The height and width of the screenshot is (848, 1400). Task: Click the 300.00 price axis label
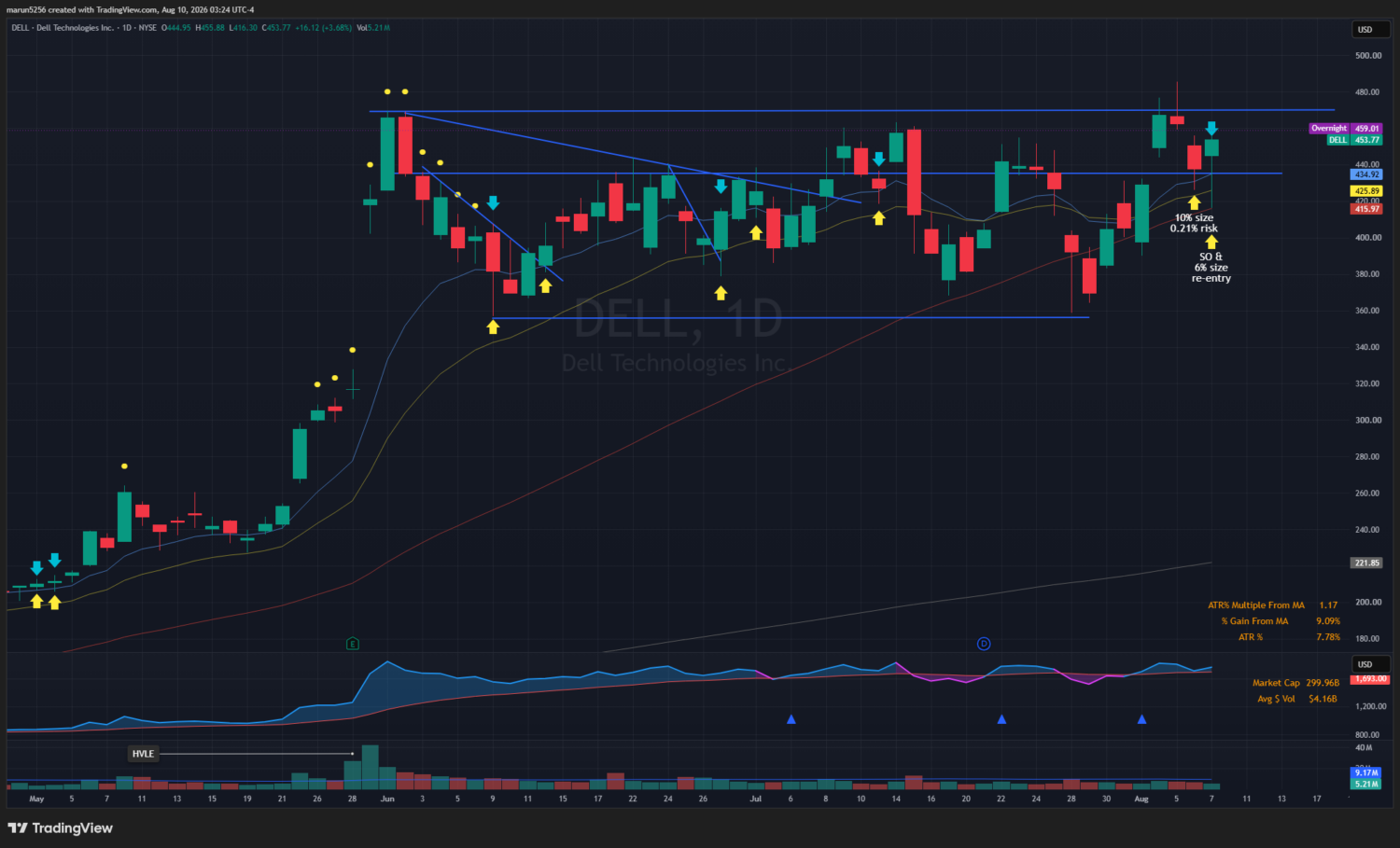(x=1368, y=421)
